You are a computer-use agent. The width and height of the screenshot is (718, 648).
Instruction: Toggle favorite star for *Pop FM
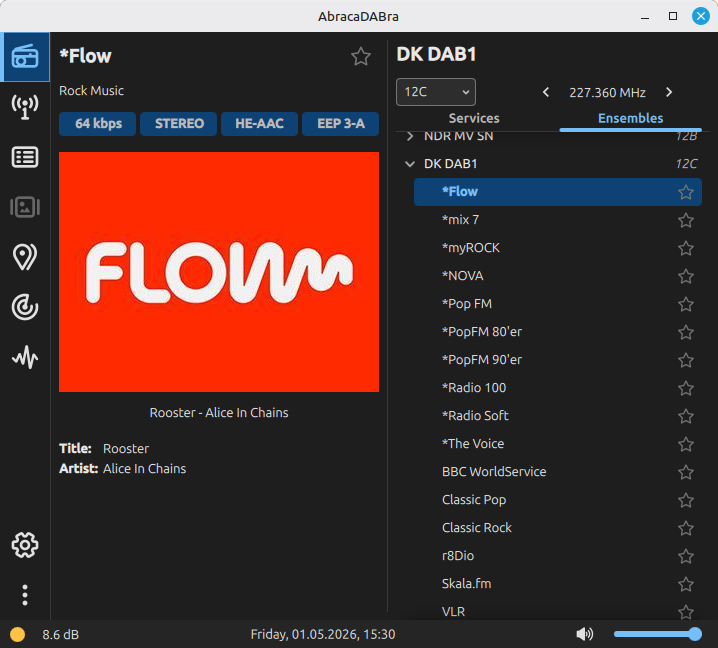pyautogui.click(x=685, y=304)
